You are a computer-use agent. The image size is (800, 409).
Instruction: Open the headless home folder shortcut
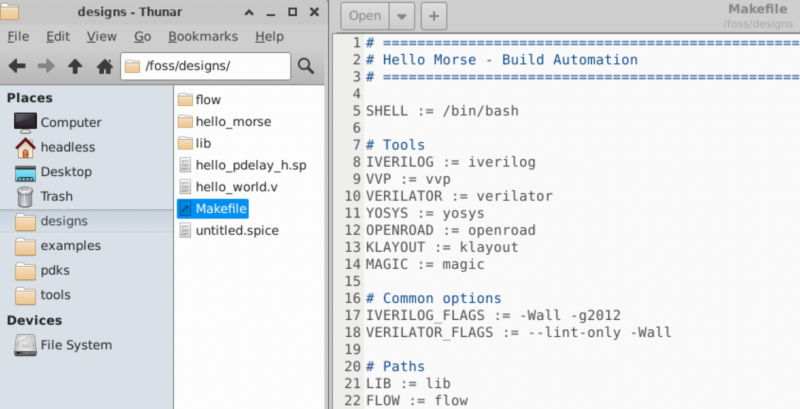pyautogui.click(x=67, y=147)
